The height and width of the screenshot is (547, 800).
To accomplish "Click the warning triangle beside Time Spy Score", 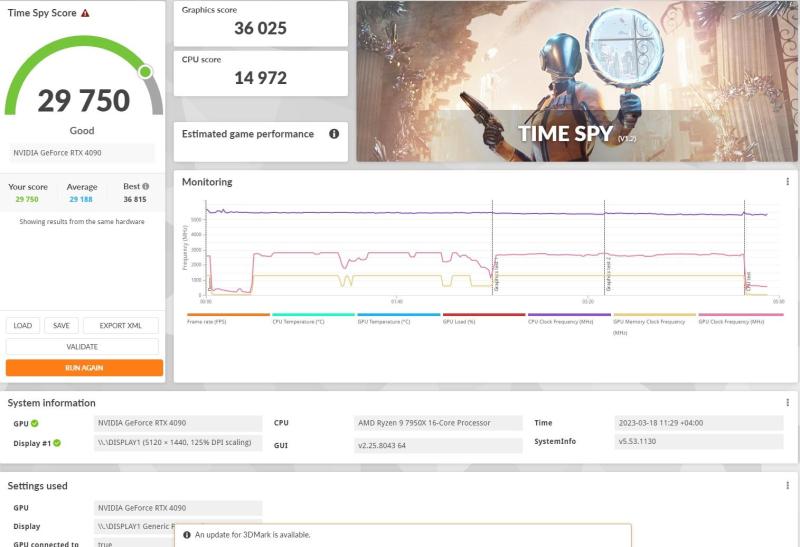I will (85, 14).
